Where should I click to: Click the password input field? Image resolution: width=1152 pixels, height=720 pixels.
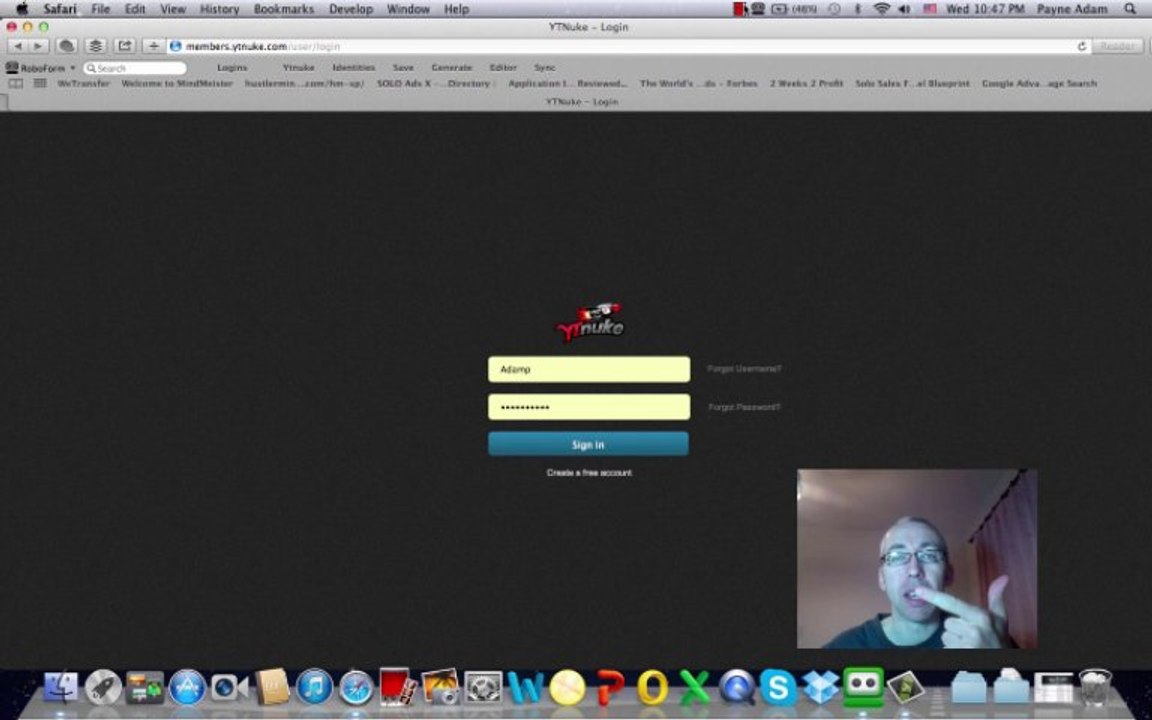(589, 407)
